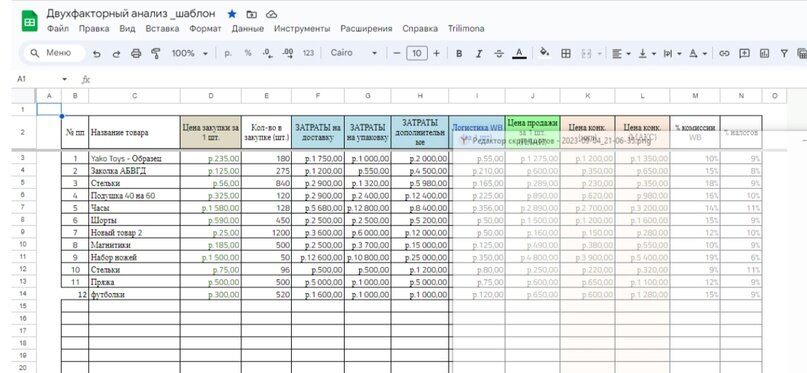Check the cloud save status icon
Image resolution: width=807 pixels, height=373 pixels.
(272, 14)
